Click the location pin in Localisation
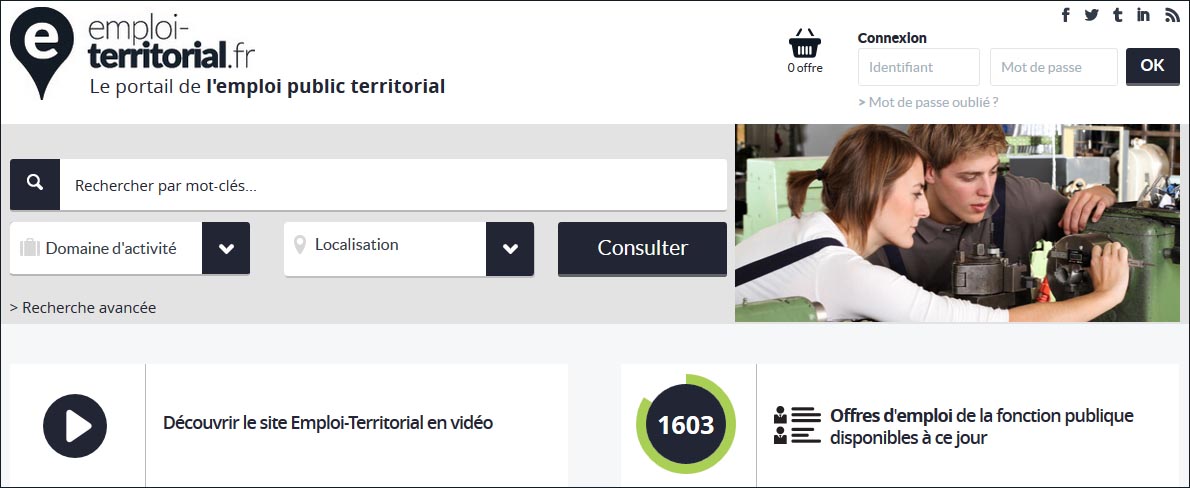Image resolution: width=1190 pixels, height=488 pixels. (x=300, y=244)
